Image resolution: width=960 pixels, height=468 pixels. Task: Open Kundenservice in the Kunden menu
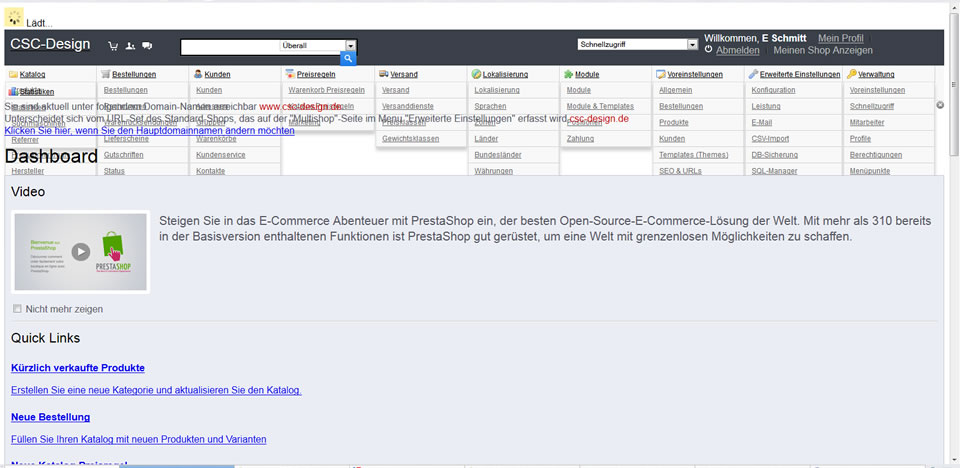(220, 155)
